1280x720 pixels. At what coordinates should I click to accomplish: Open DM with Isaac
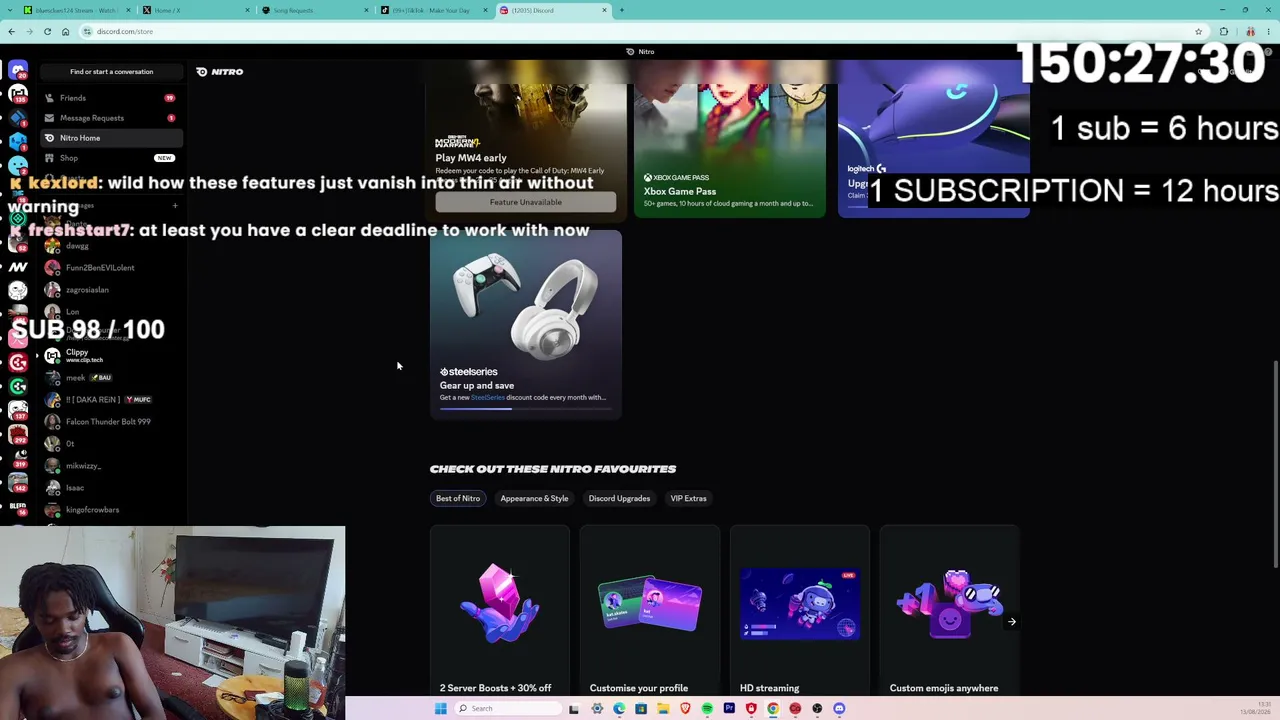[x=110, y=488]
